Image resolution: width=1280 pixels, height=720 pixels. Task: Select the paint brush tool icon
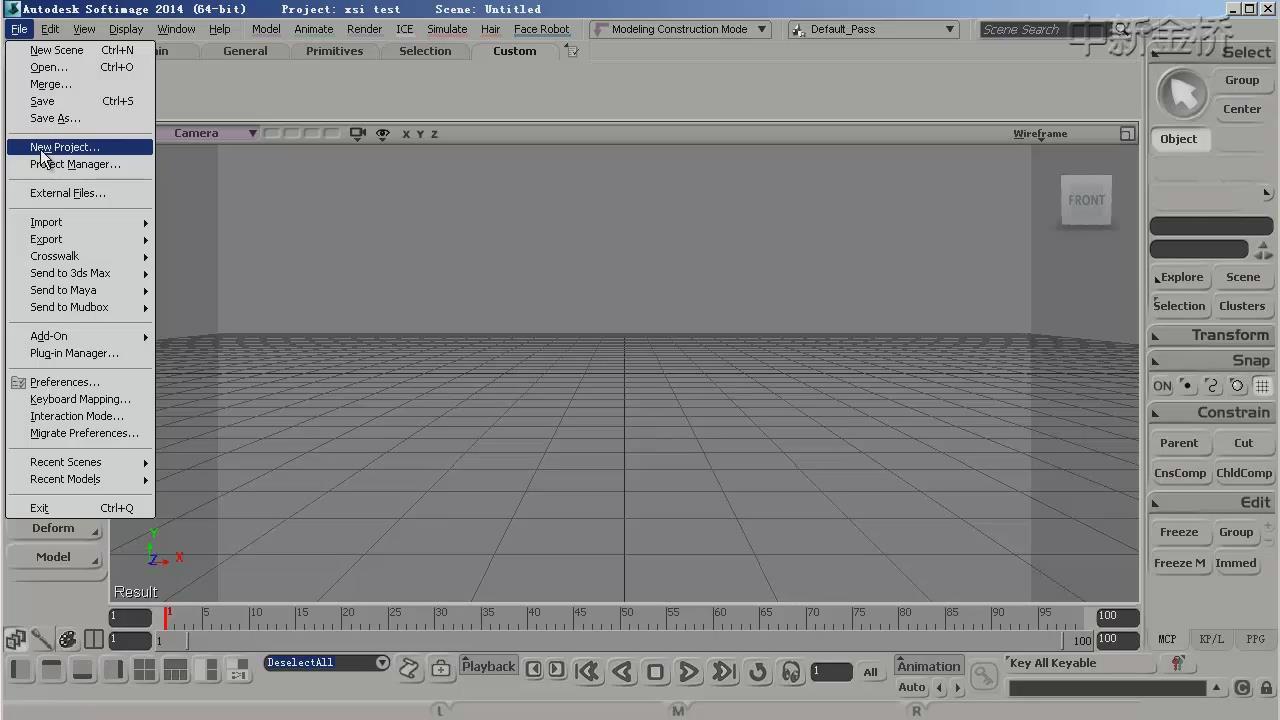coord(42,639)
